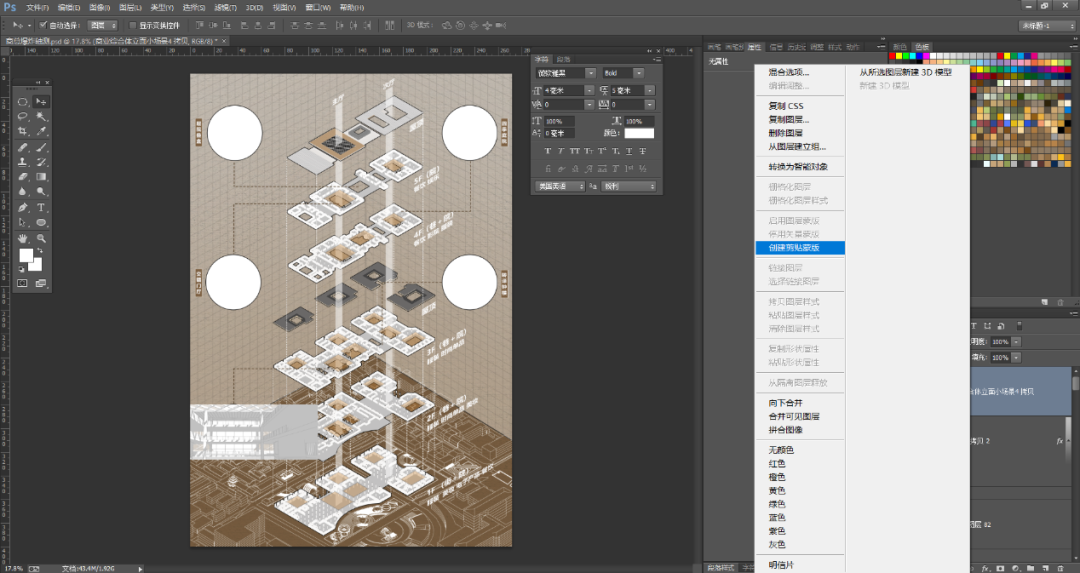Select the Zoom tool

point(41,238)
